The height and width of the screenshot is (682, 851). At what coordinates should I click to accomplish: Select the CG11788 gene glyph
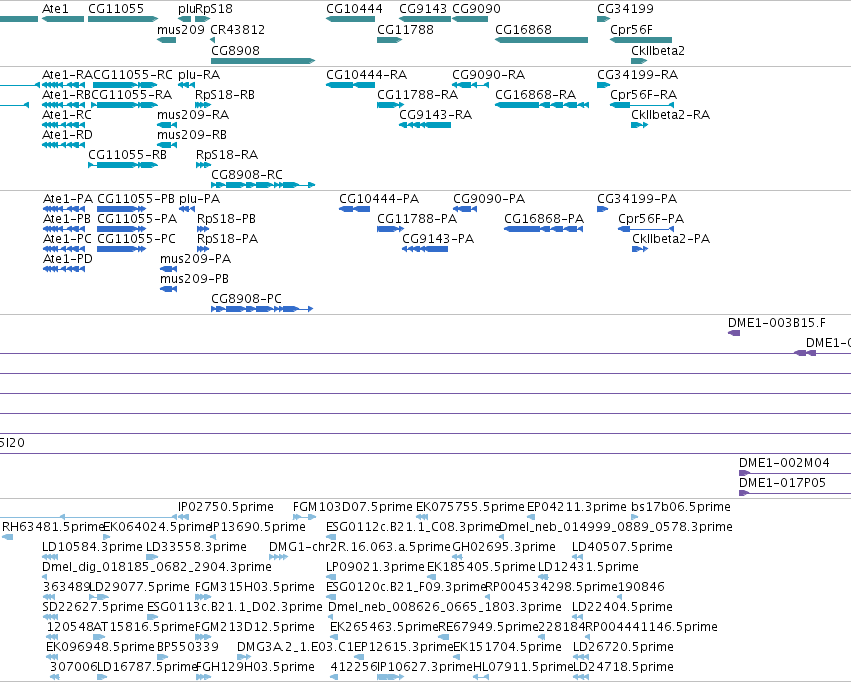390,40
